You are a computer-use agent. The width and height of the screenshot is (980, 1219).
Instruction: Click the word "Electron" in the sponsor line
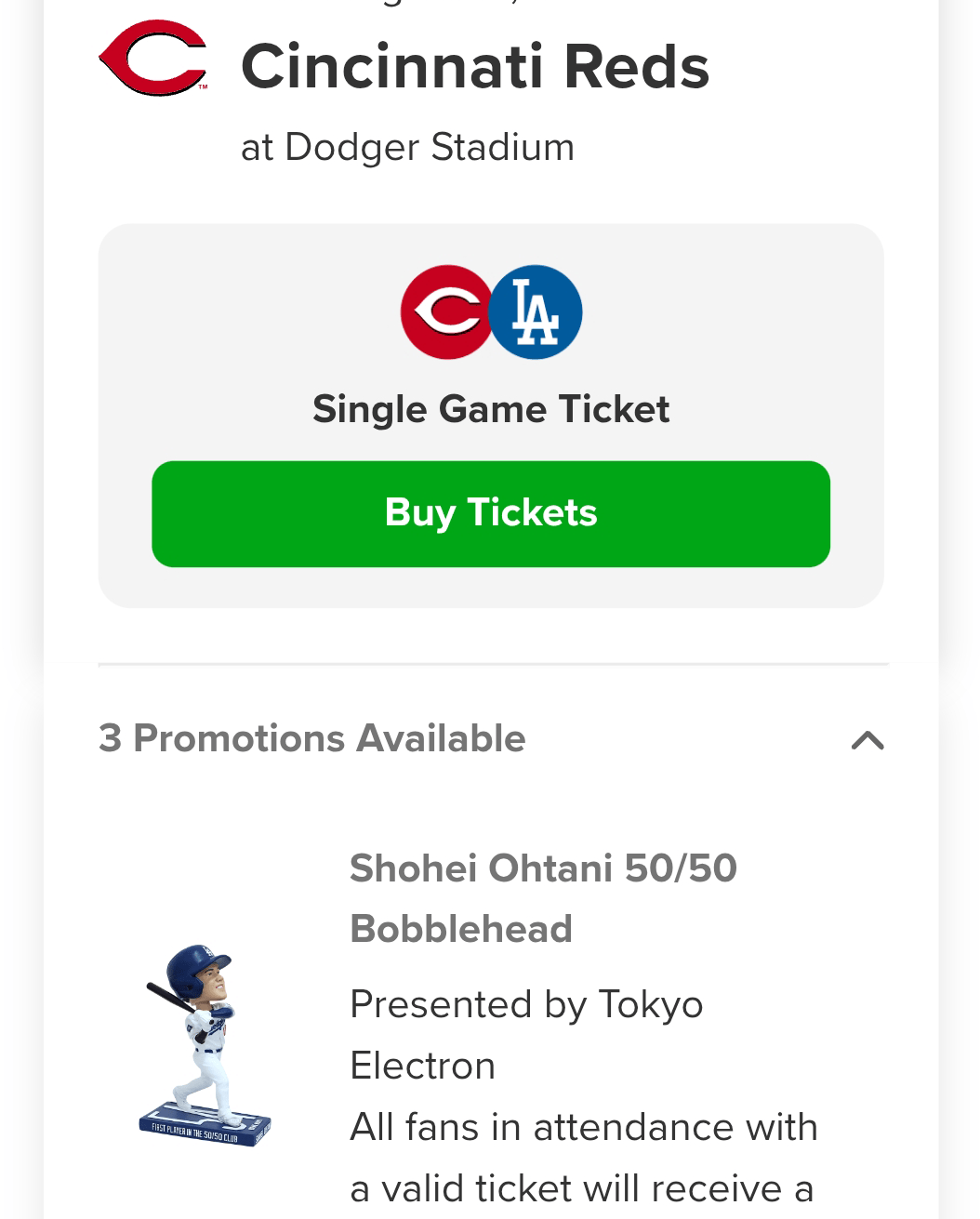[x=422, y=1066]
